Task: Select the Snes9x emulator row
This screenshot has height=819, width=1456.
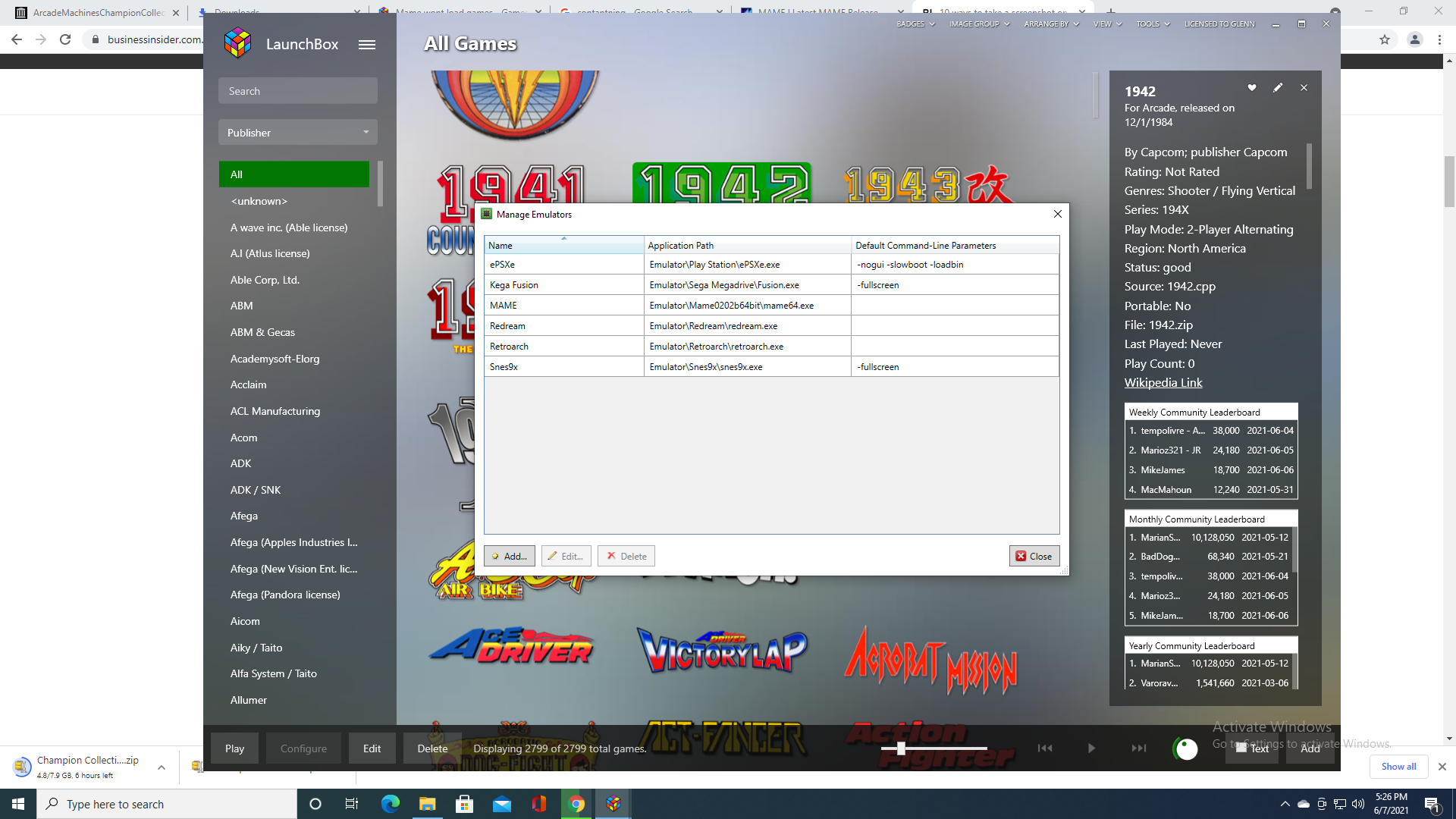Action: click(772, 367)
